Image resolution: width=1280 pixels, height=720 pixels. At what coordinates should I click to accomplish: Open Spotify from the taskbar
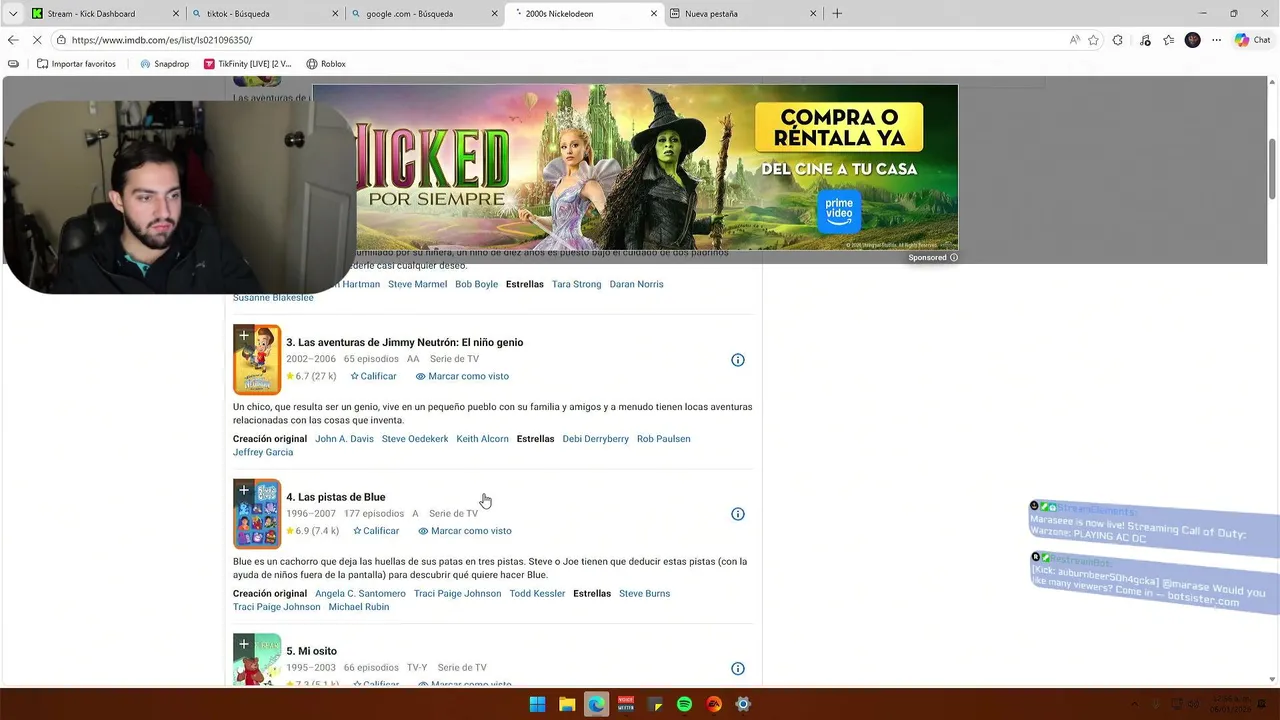(x=684, y=704)
